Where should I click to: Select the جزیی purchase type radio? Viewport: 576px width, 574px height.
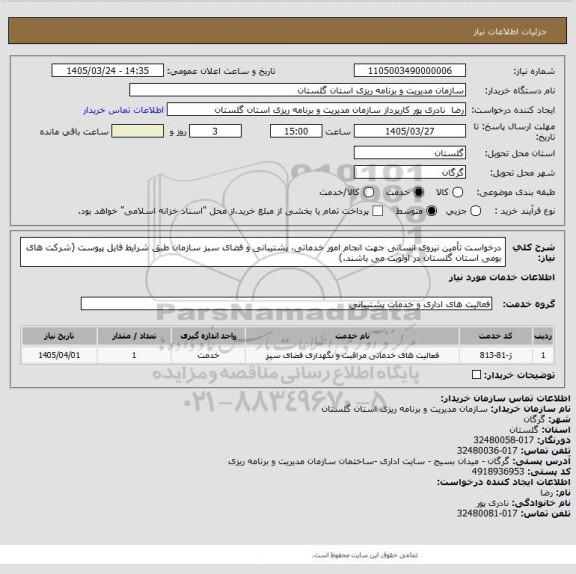[475, 211]
